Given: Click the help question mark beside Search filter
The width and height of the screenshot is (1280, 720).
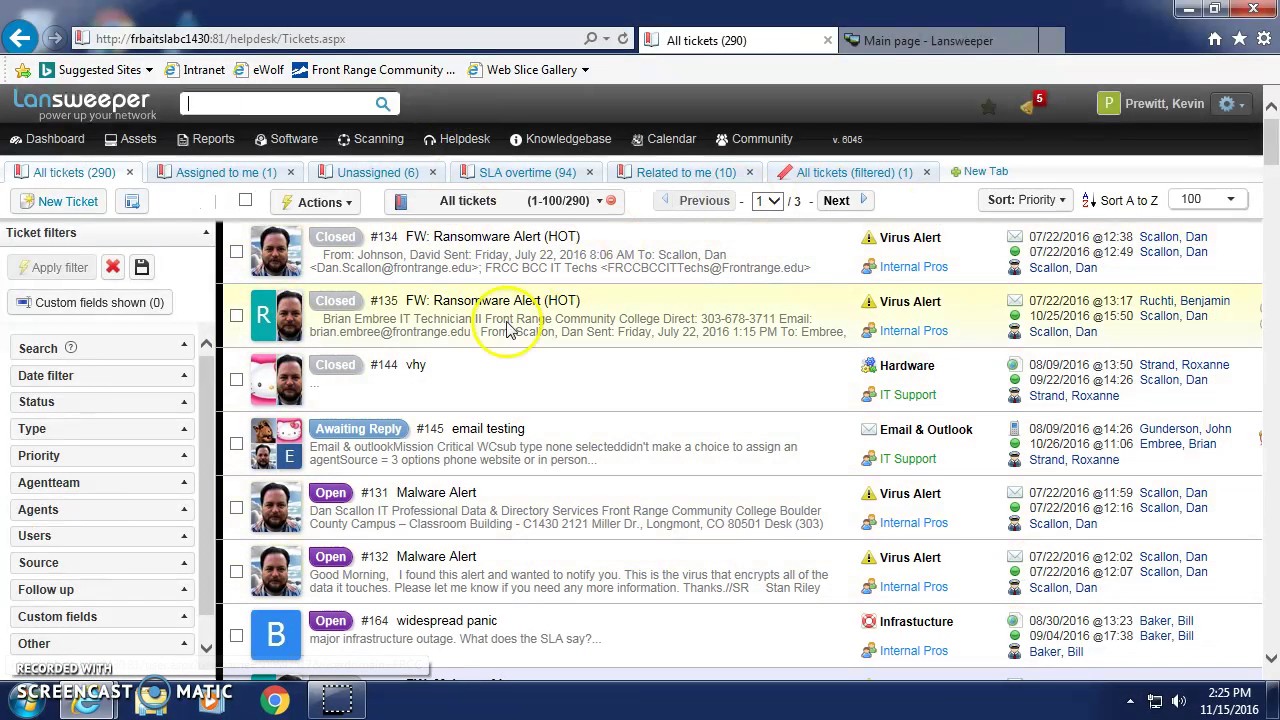Looking at the screenshot, I should click(x=71, y=348).
